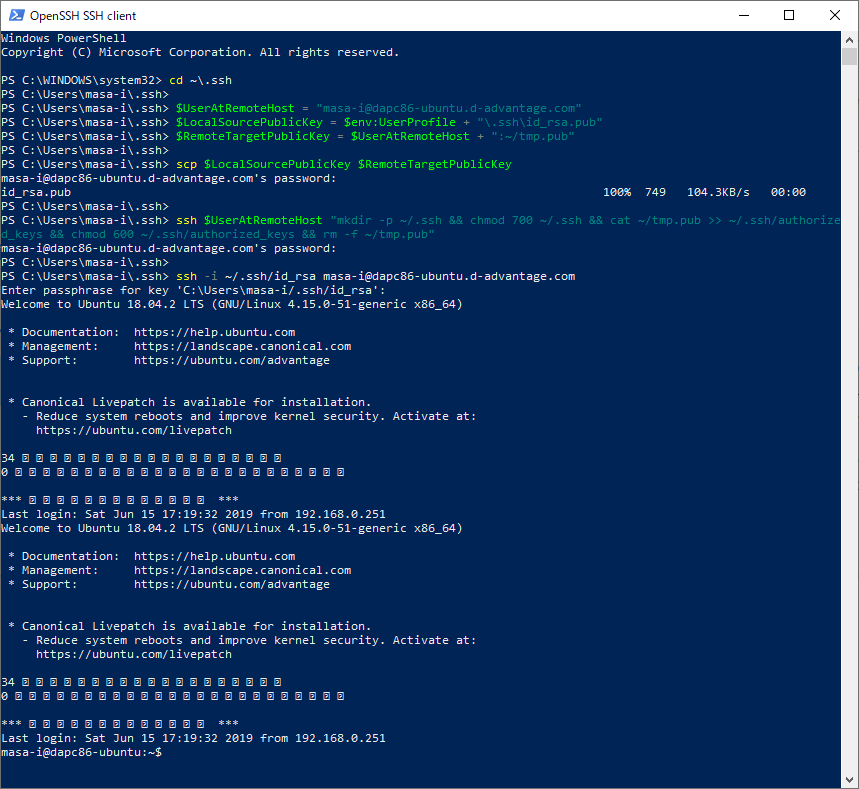Click the 'Enter passphrase for key' line
Viewport: 859px width, 789px height.
pyautogui.click(x=193, y=290)
